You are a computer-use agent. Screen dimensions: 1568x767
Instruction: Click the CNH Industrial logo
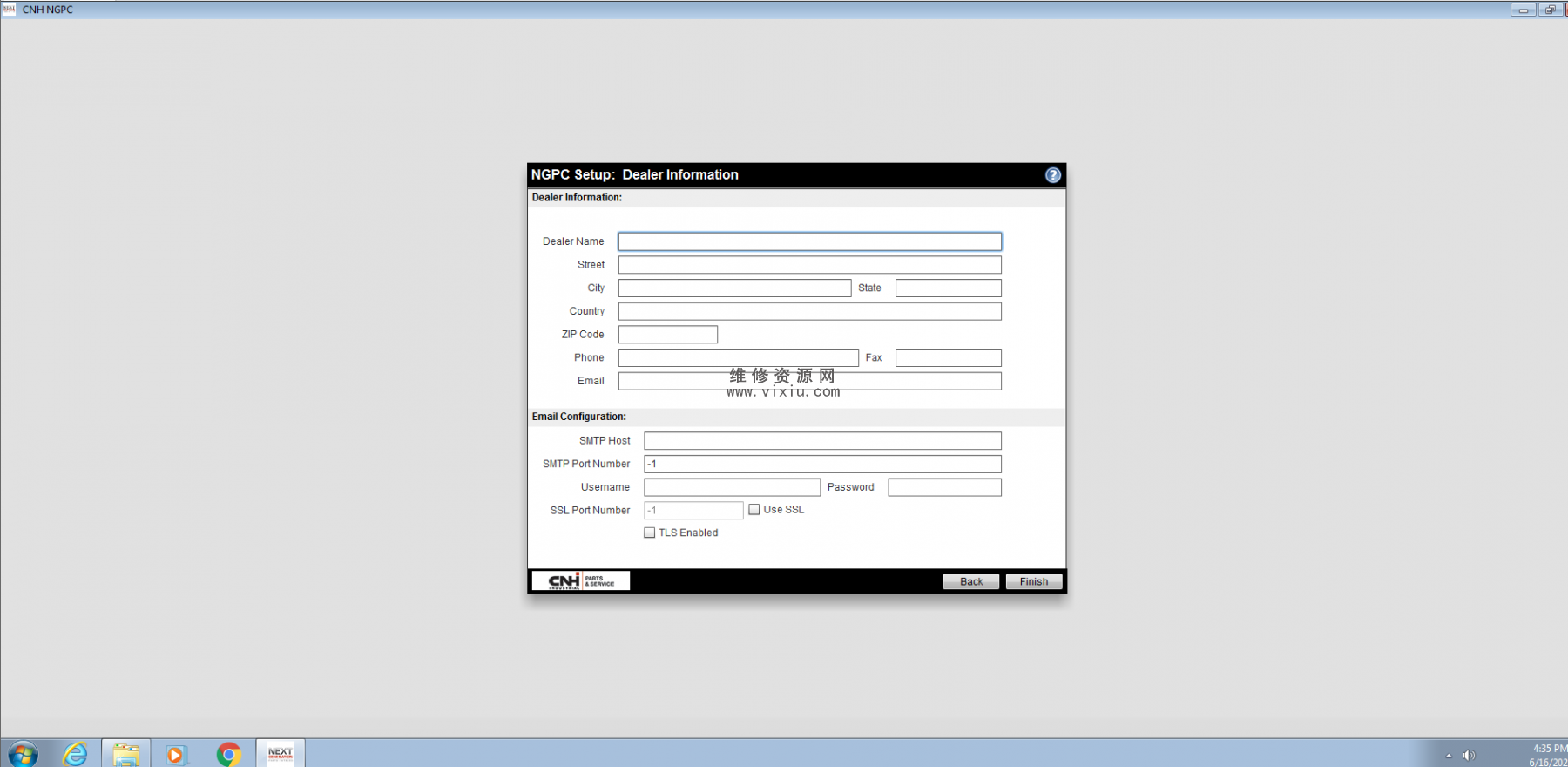coord(581,580)
